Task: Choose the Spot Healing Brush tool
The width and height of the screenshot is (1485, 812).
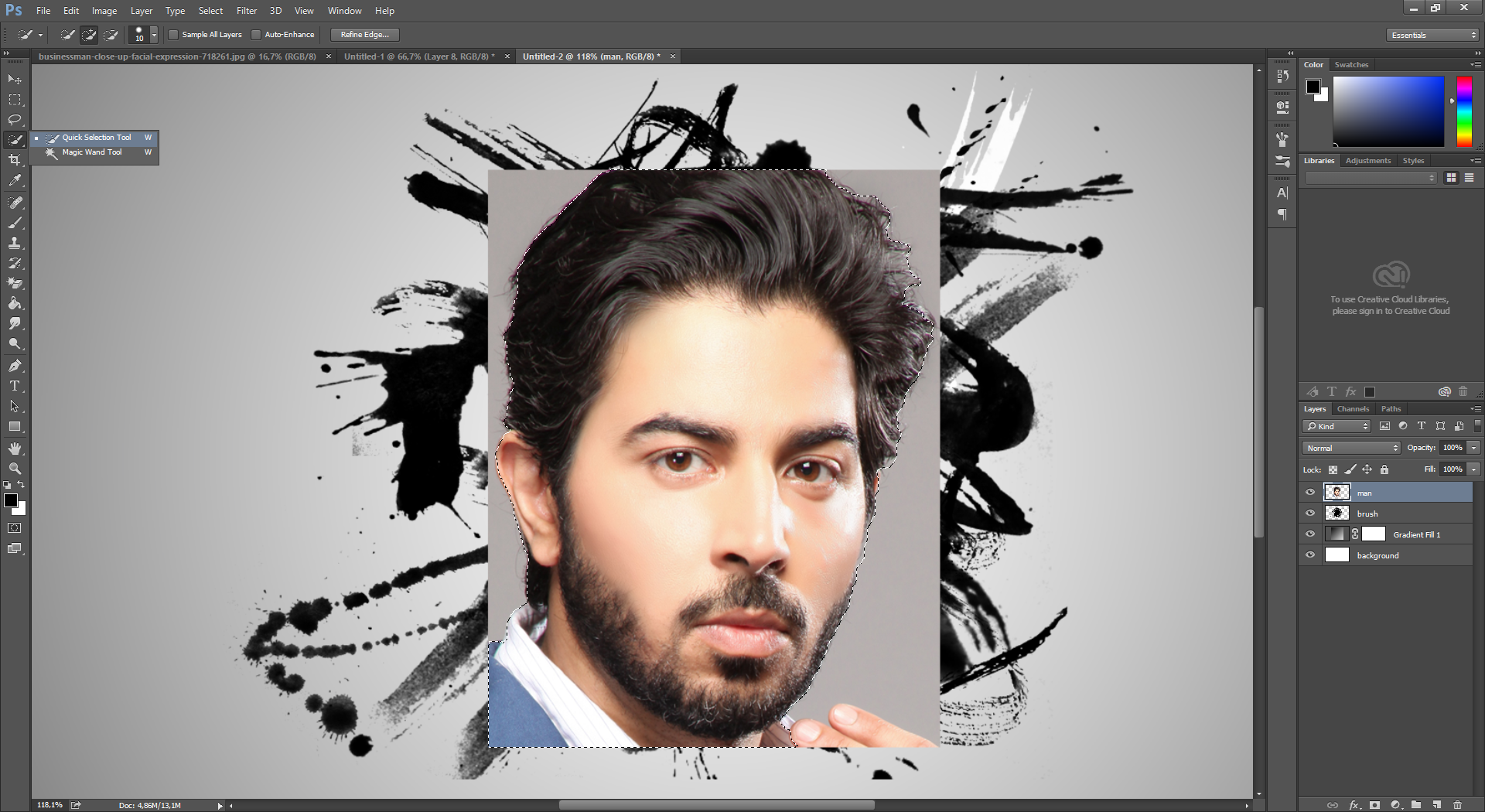Action: point(15,203)
